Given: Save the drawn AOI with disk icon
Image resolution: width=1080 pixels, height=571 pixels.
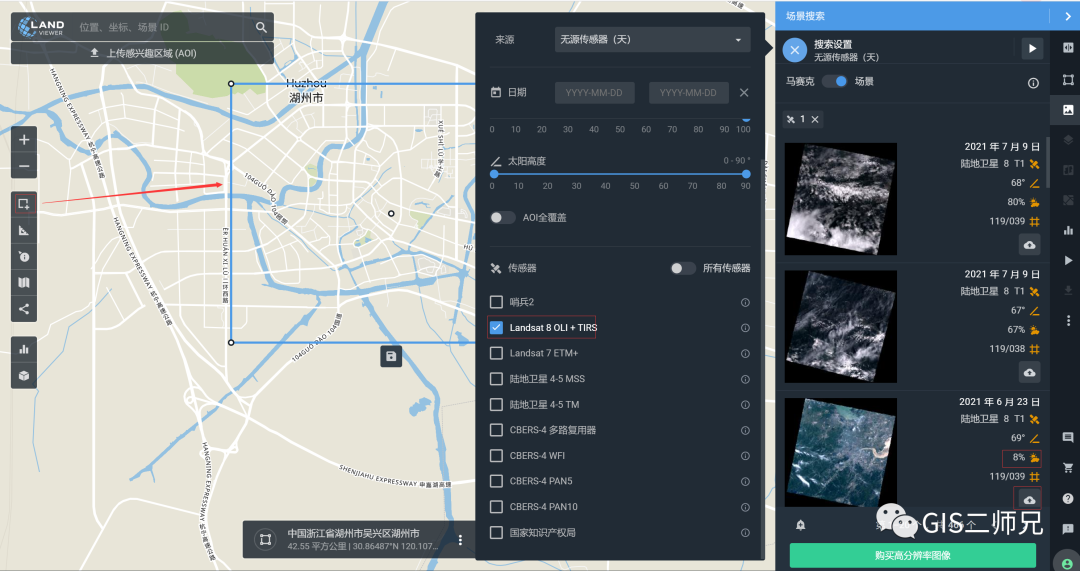Looking at the screenshot, I should pyautogui.click(x=391, y=356).
